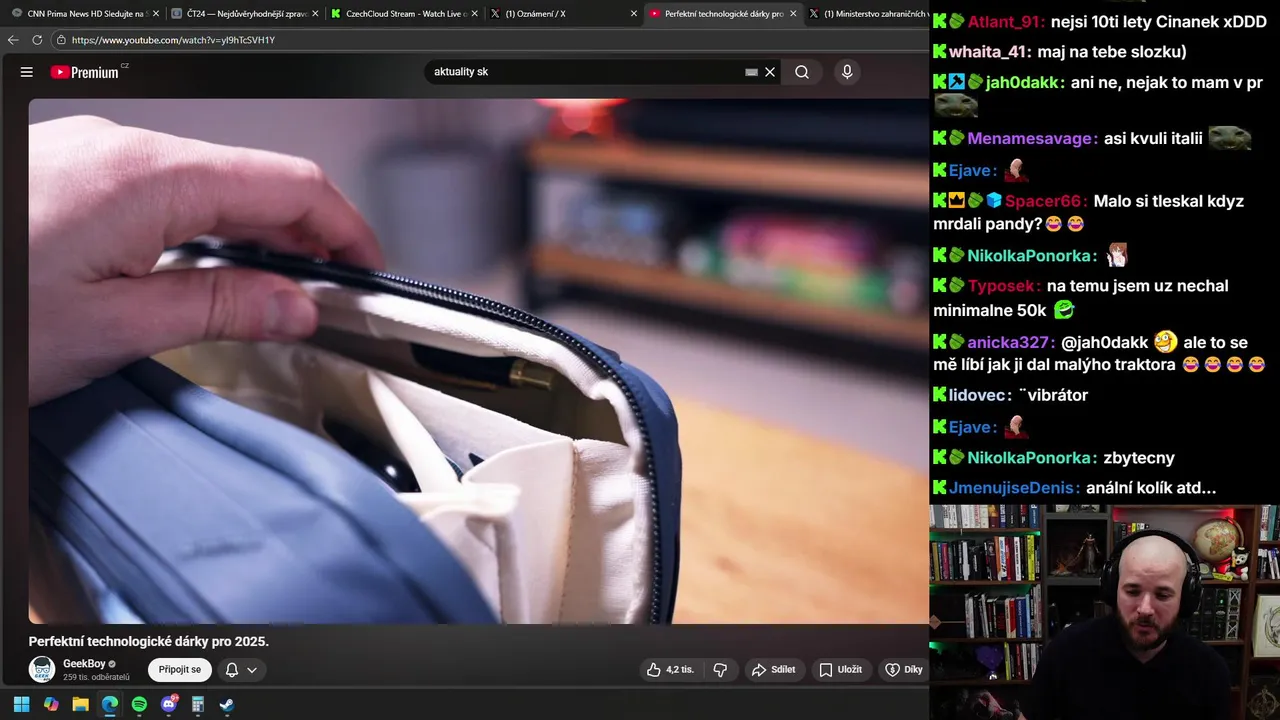Open chat user jah0dakk's name
The height and width of the screenshot is (720, 1280).
[1022, 83]
